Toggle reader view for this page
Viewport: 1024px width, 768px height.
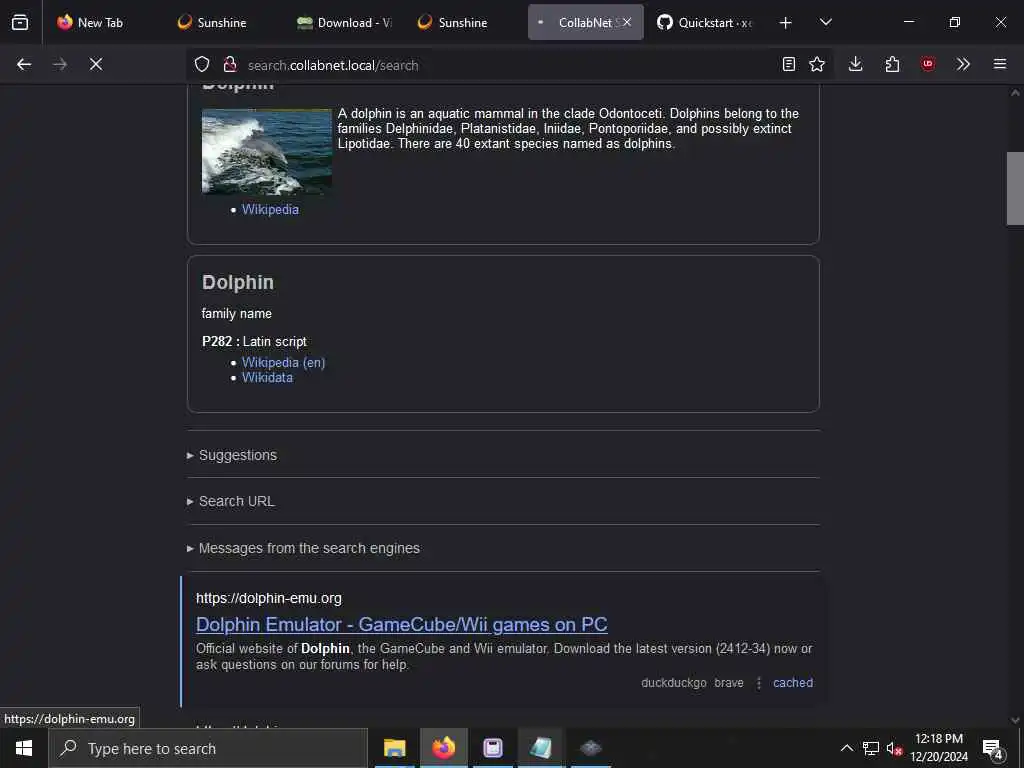pos(789,64)
